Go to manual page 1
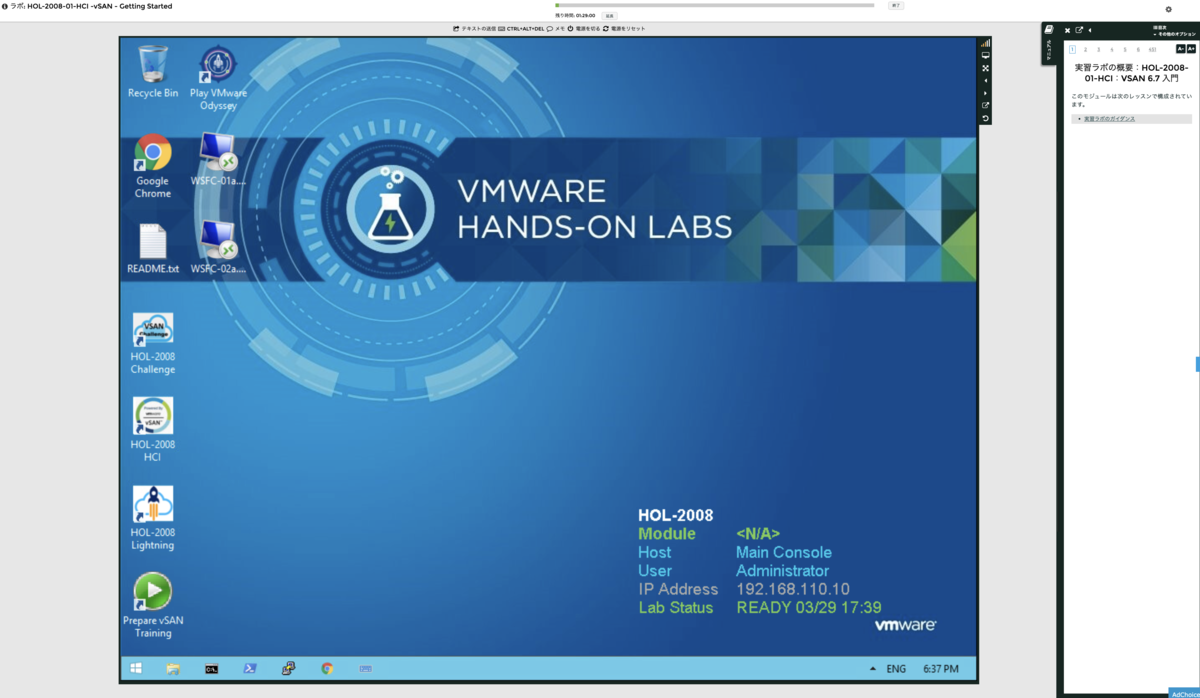1200x698 pixels. click(1072, 49)
